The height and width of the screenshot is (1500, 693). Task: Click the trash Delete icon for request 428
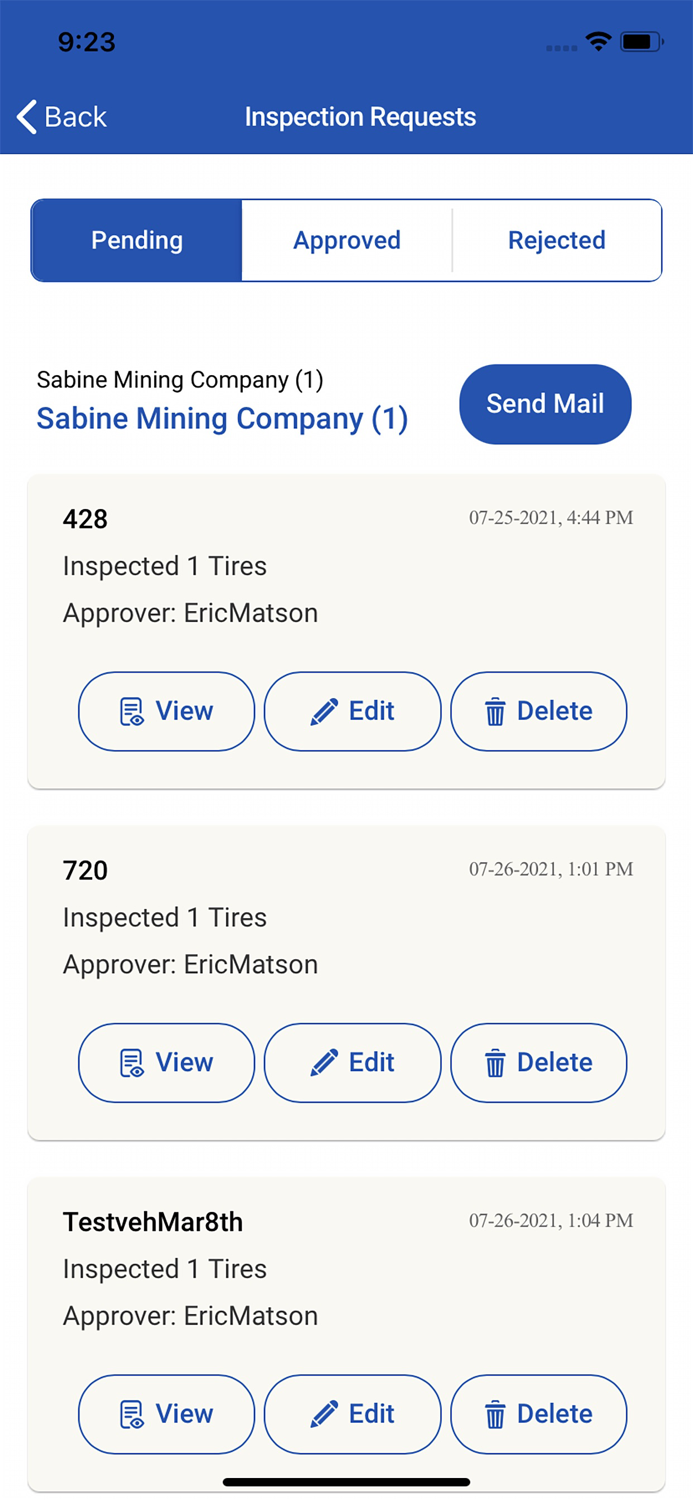click(x=494, y=711)
